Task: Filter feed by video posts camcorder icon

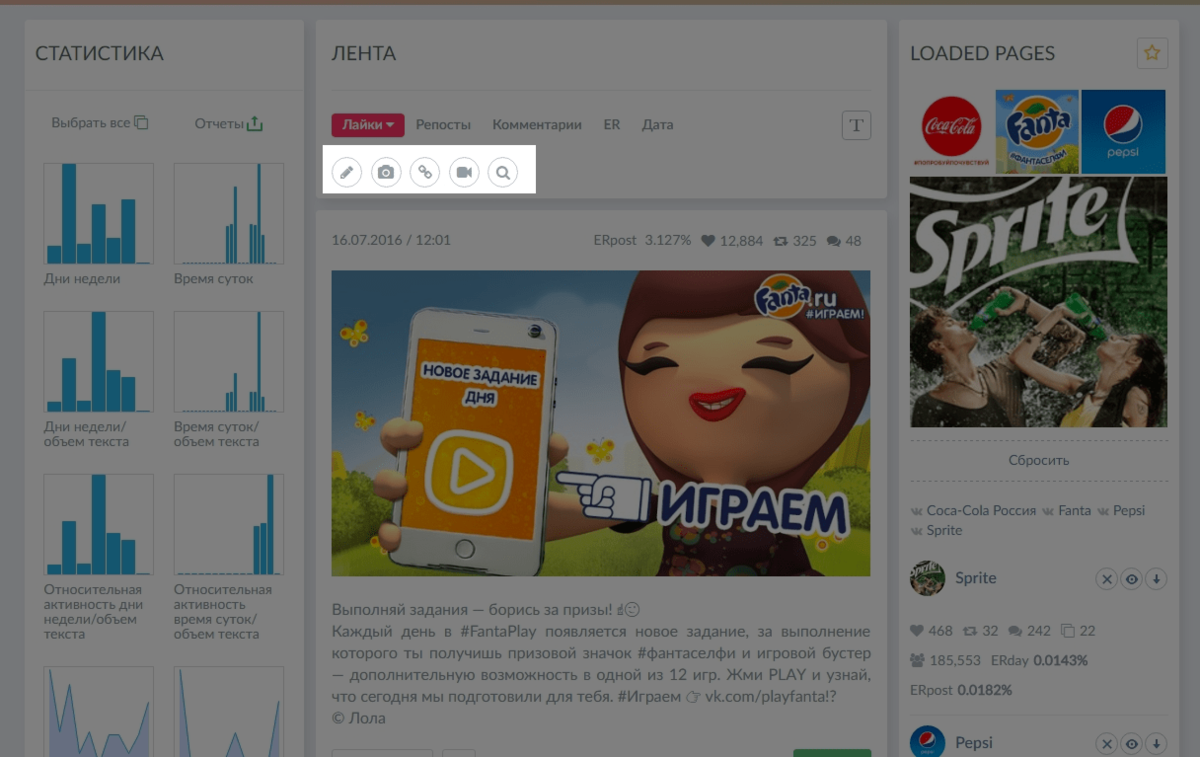Action: pyautogui.click(x=464, y=173)
